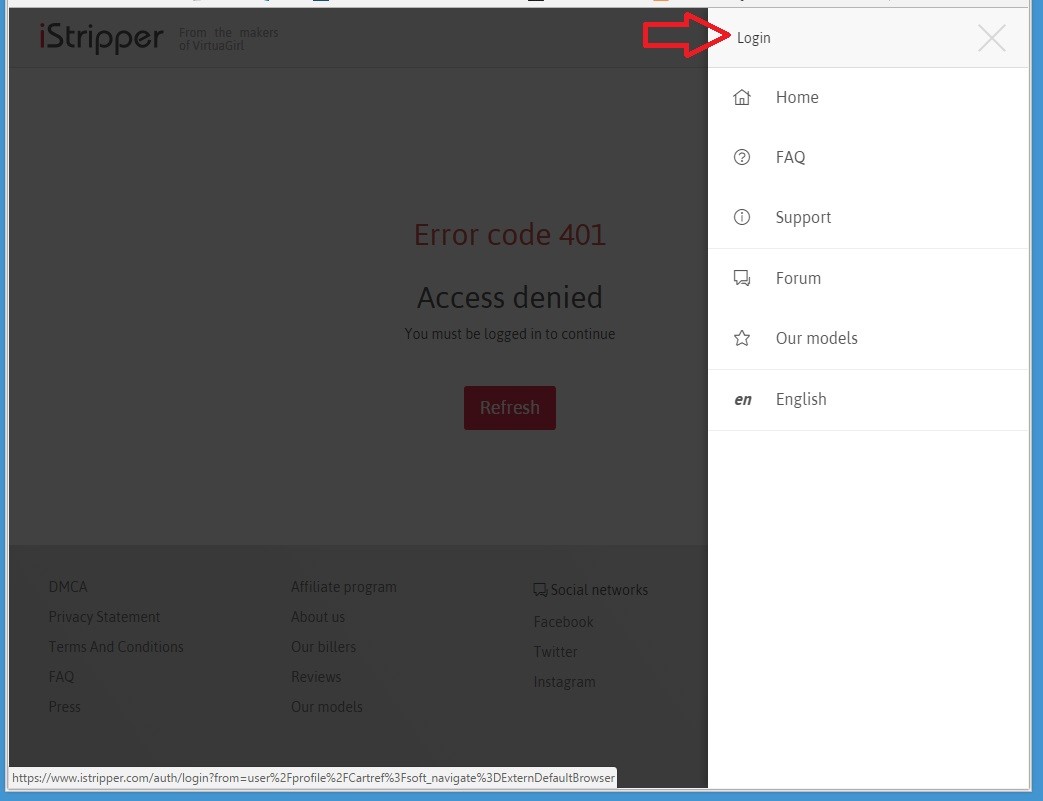1043x801 pixels.
Task: Open the Twitter footer link
Action: pos(555,652)
